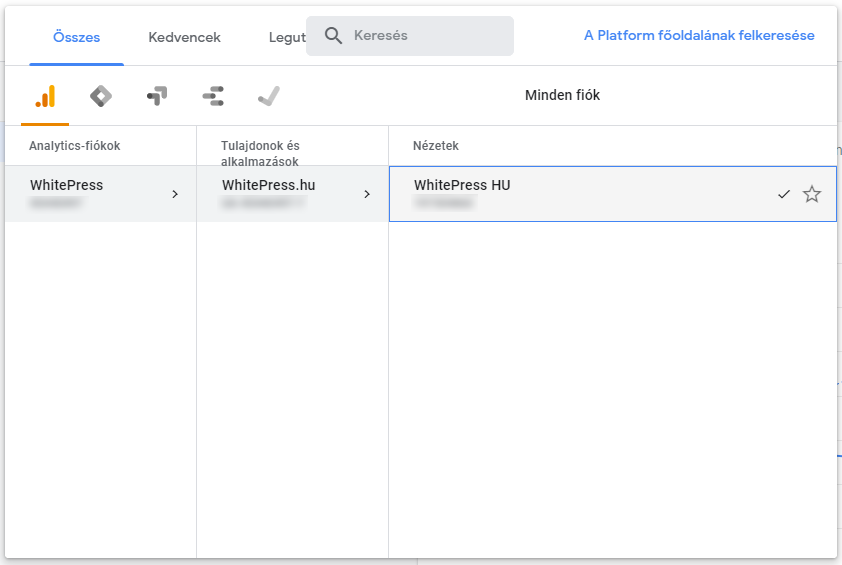Choose the WhitePress HU view

pyautogui.click(x=613, y=194)
